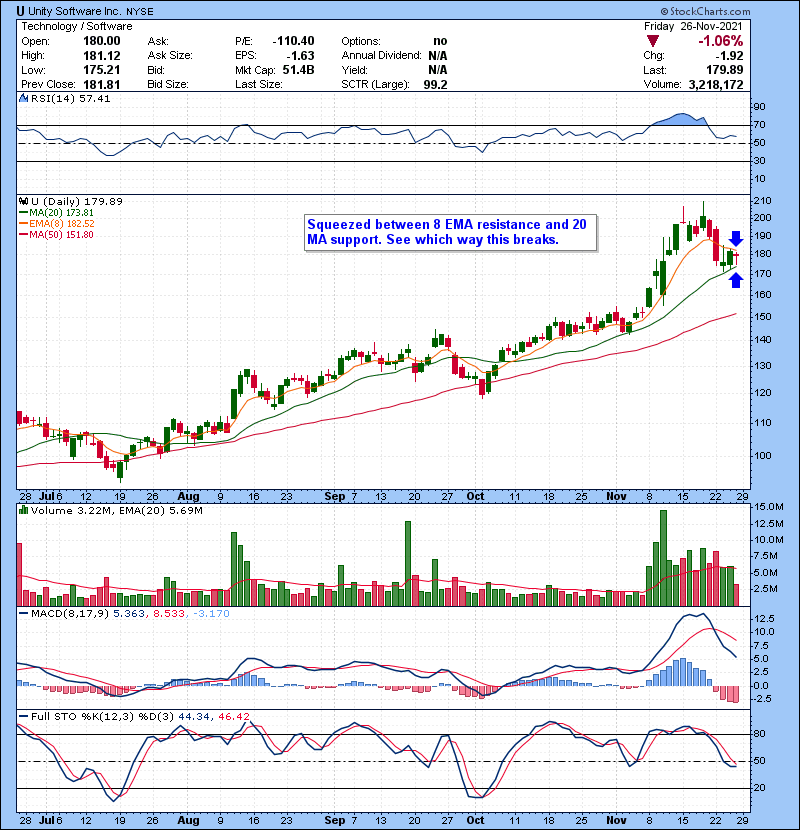Click the 'Volume 3.22M, EMA(20) 5.69M' panel label
This screenshot has height=830, width=800.
[116, 511]
